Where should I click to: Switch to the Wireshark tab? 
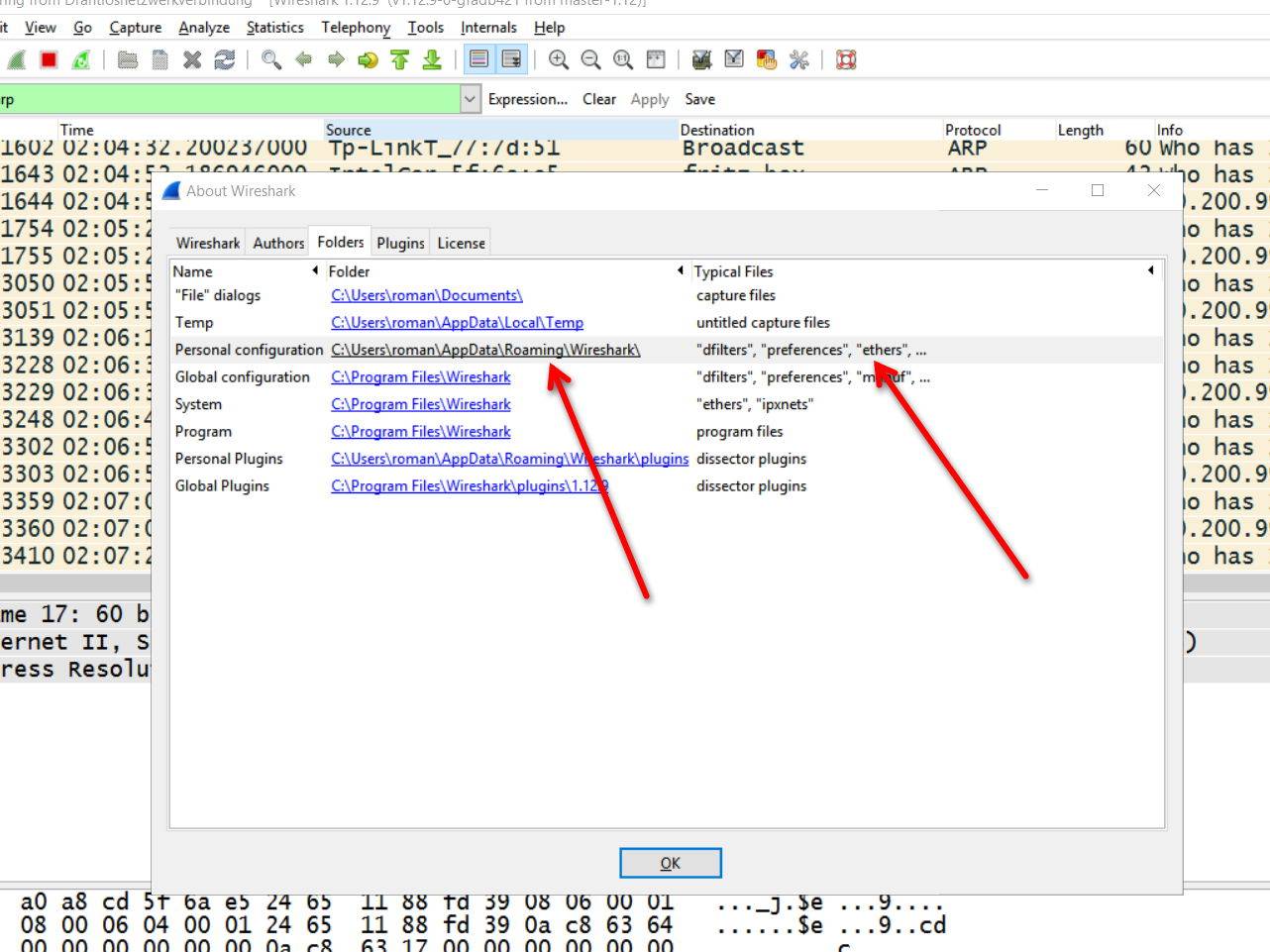click(x=208, y=243)
